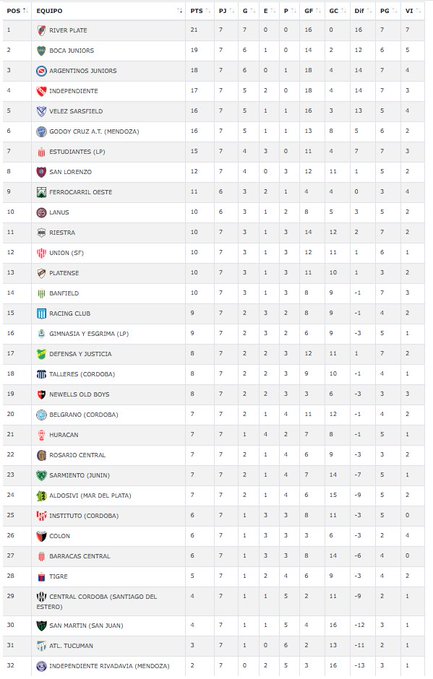Click the Racing Club crest icon
433x679 pixels.
[x=41, y=314]
